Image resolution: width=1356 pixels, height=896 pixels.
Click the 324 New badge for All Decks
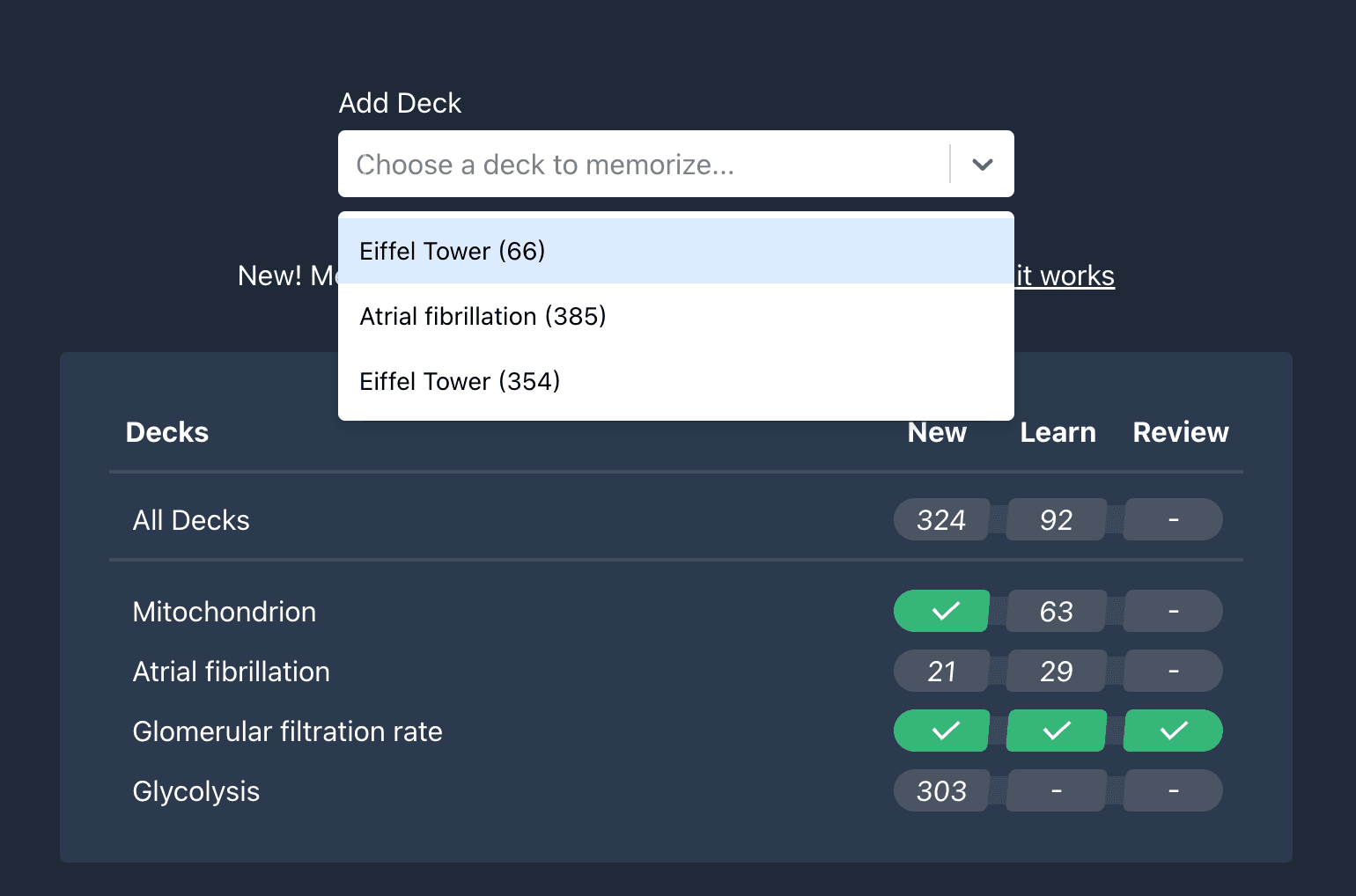point(941,519)
